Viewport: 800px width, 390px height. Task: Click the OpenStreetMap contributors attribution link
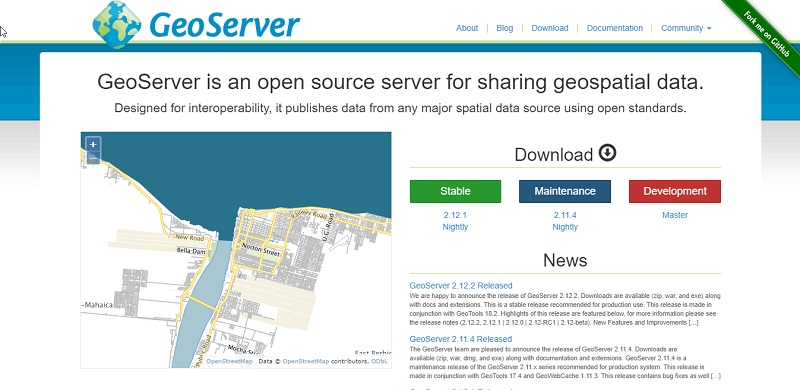[306, 361]
